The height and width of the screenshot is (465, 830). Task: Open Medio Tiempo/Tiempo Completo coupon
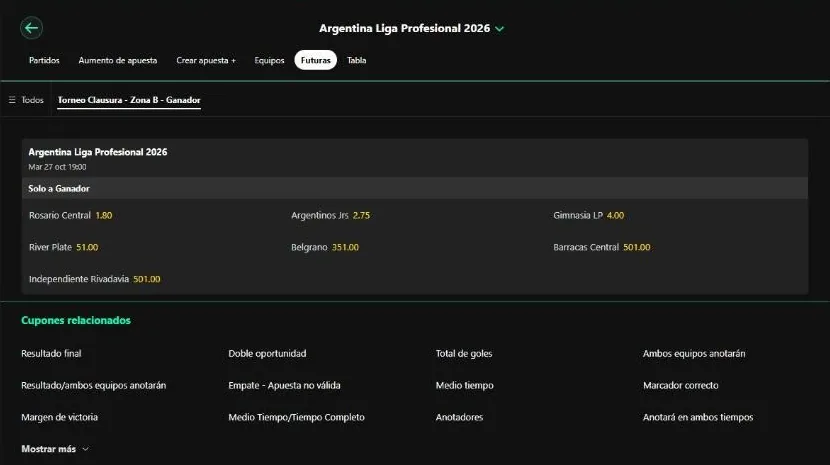(x=296, y=417)
